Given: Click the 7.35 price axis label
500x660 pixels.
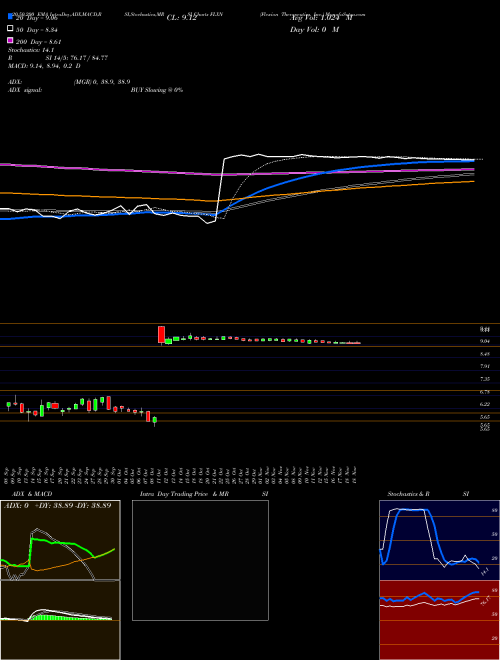Looking at the screenshot, I should 485,379.
